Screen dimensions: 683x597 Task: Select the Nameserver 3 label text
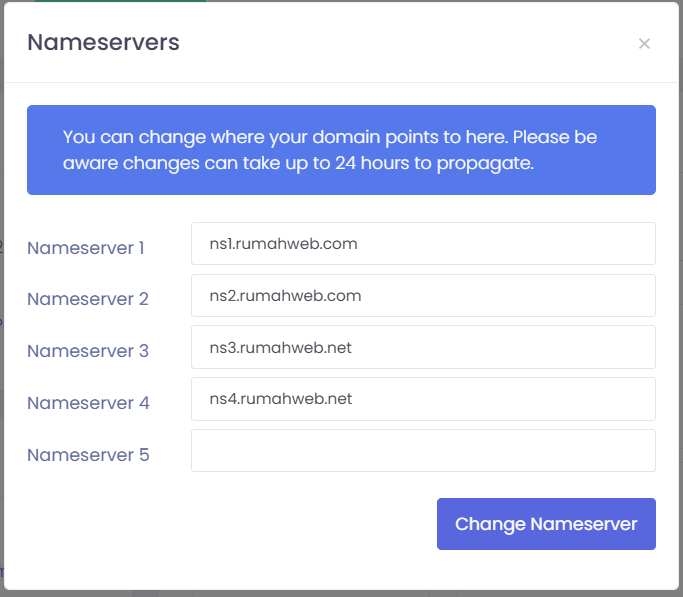pyautogui.click(x=87, y=351)
